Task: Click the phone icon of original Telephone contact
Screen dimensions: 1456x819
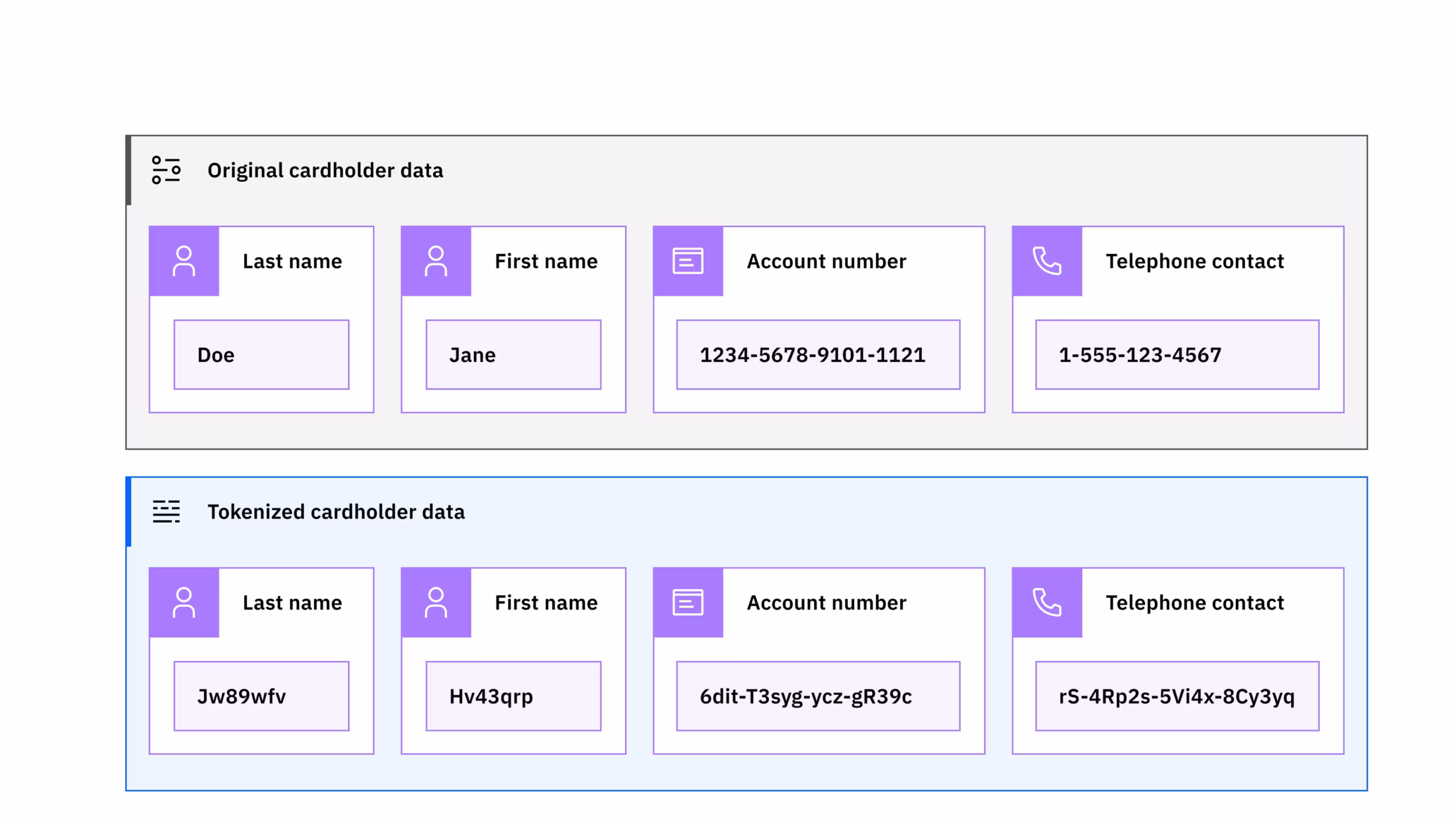Action: [1046, 261]
